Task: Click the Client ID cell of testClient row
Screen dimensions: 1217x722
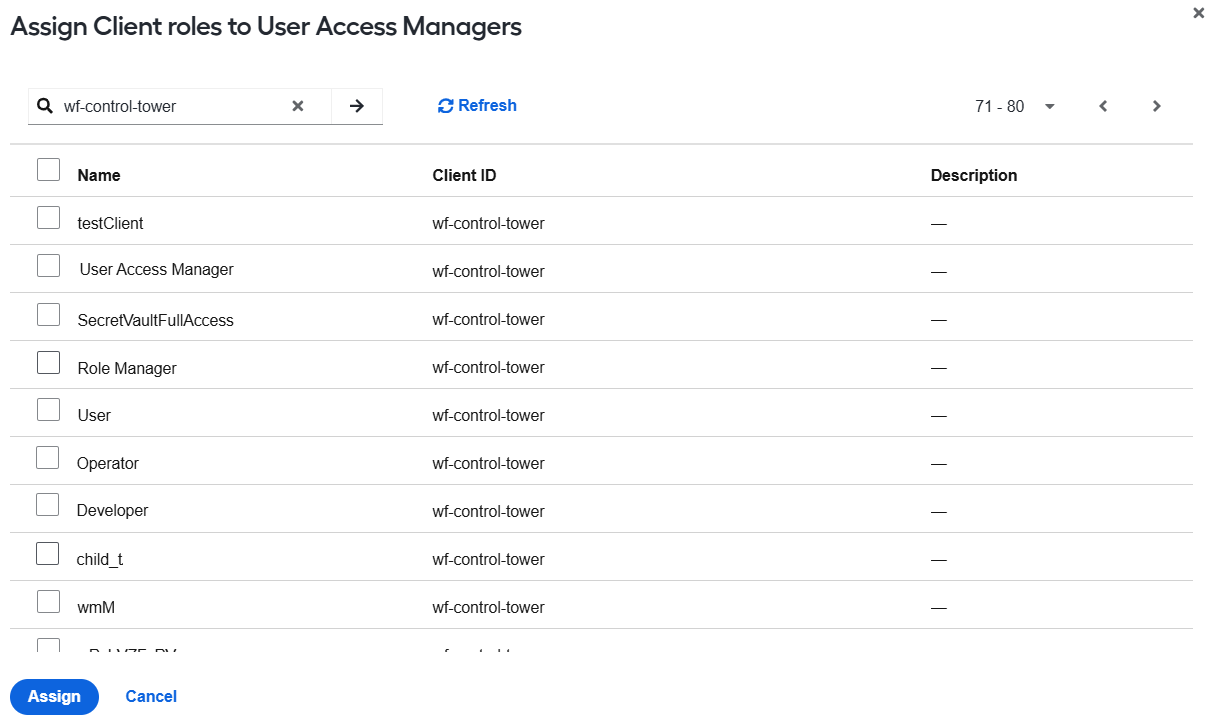Action: 488,223
